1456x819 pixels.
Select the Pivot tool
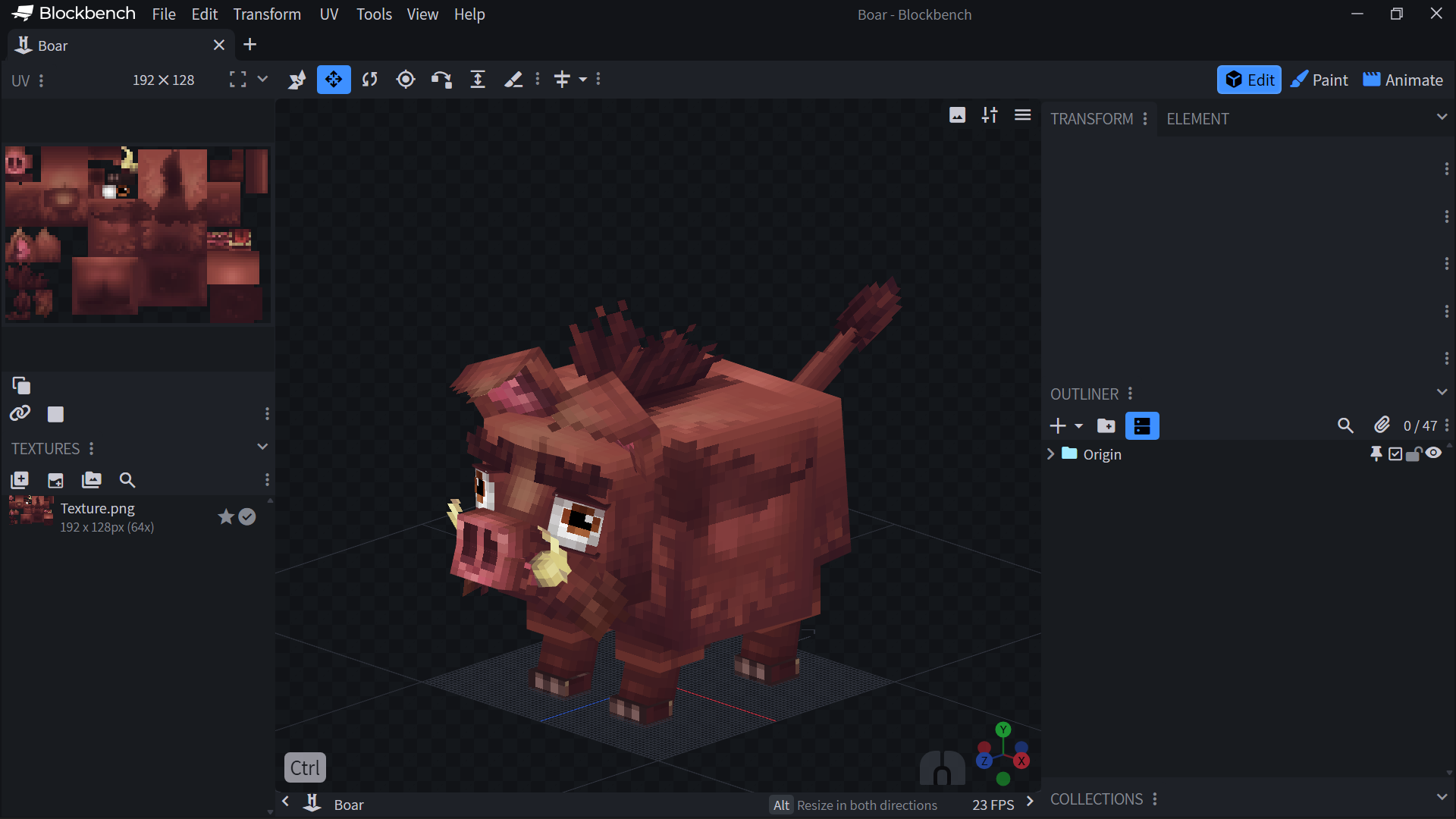pyautogui.click(x=406, y=80)
